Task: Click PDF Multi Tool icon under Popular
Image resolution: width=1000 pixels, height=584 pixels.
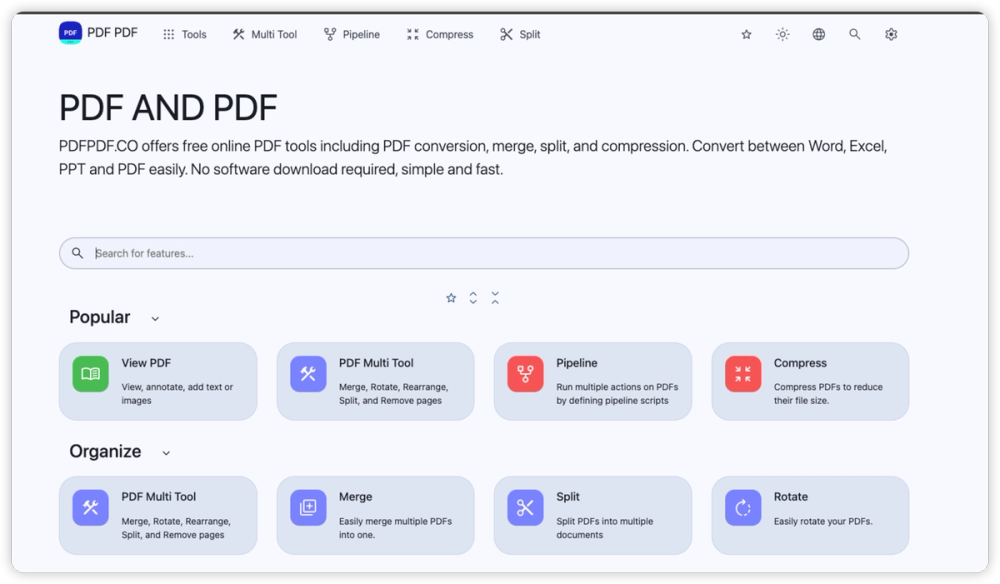Action: point(308,374)
